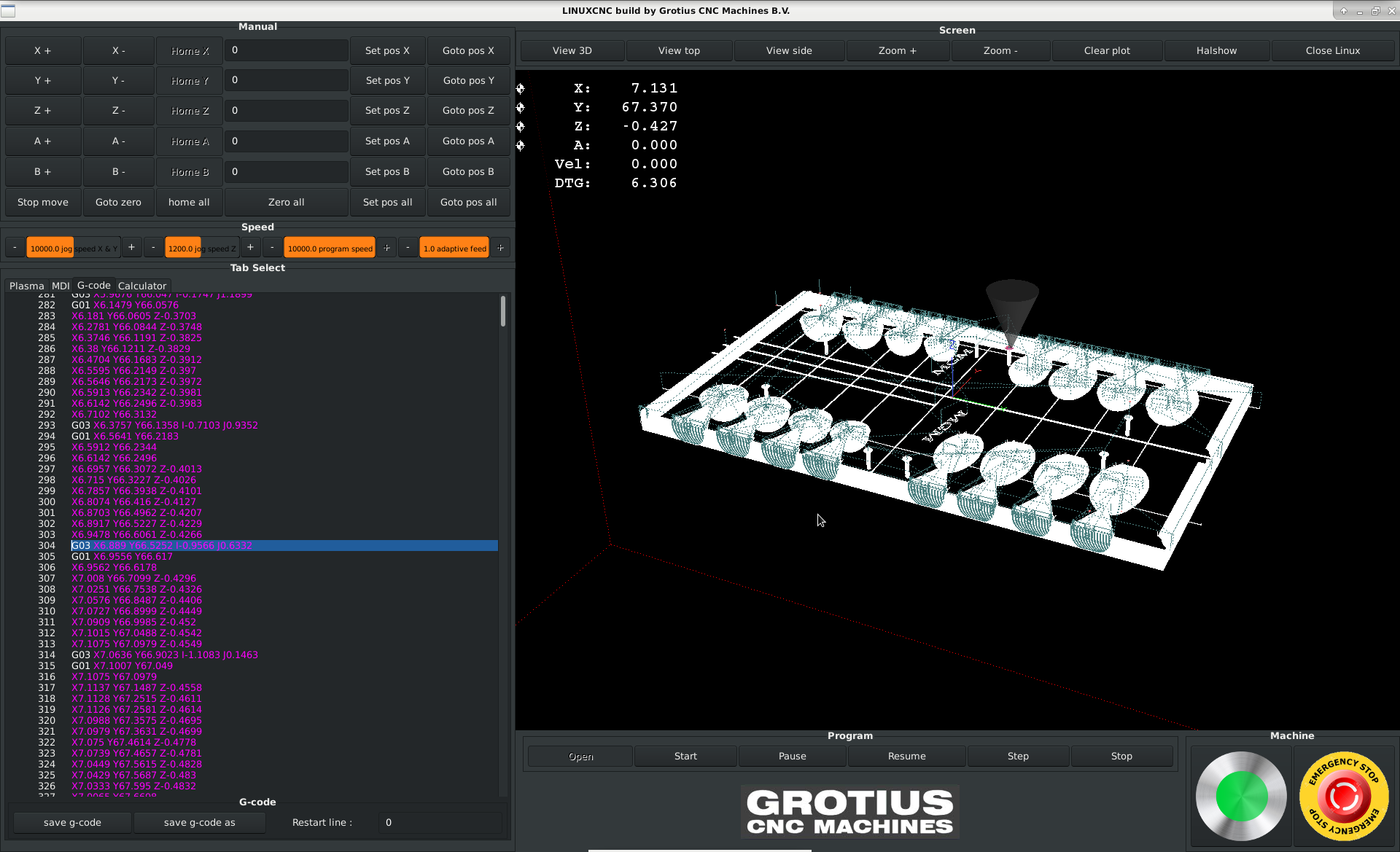Decrease jog speed Z with minus

click(153, 248)
